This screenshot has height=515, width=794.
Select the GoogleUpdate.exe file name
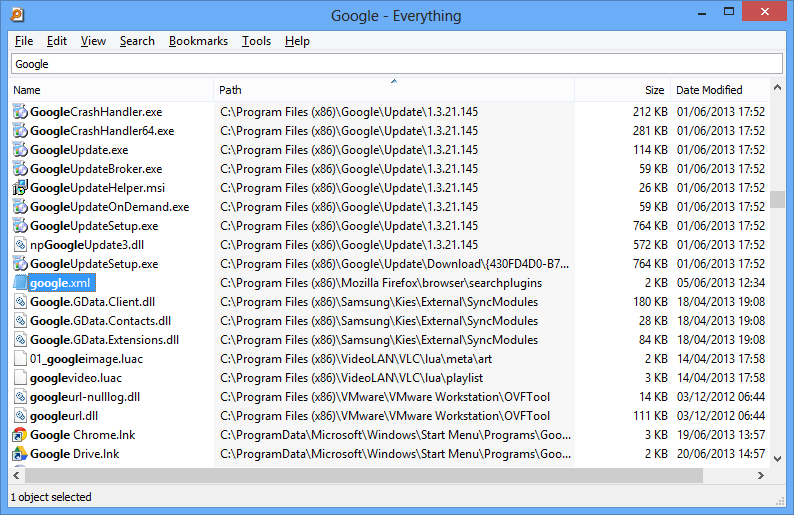point(79,150)
